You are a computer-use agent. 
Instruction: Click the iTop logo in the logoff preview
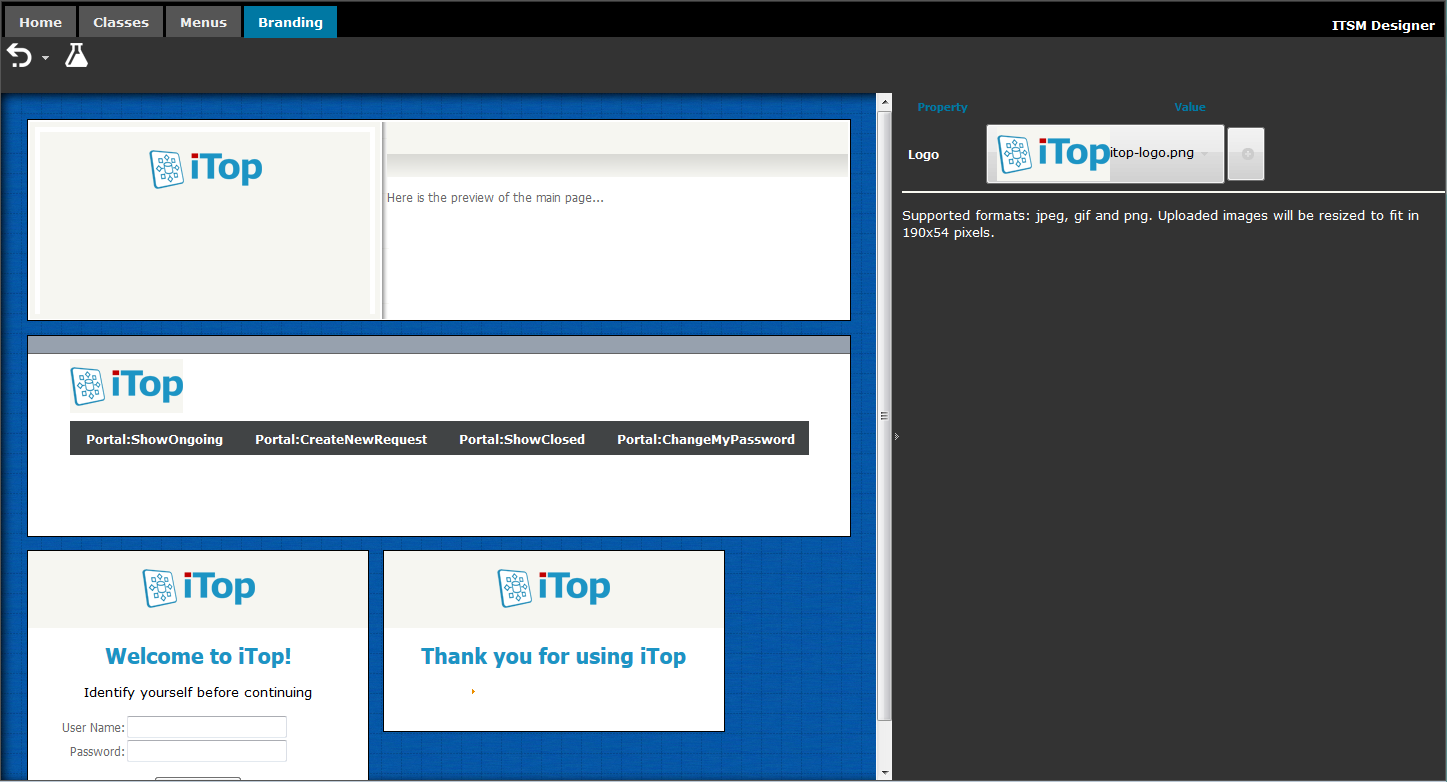[x=554, y=588]
